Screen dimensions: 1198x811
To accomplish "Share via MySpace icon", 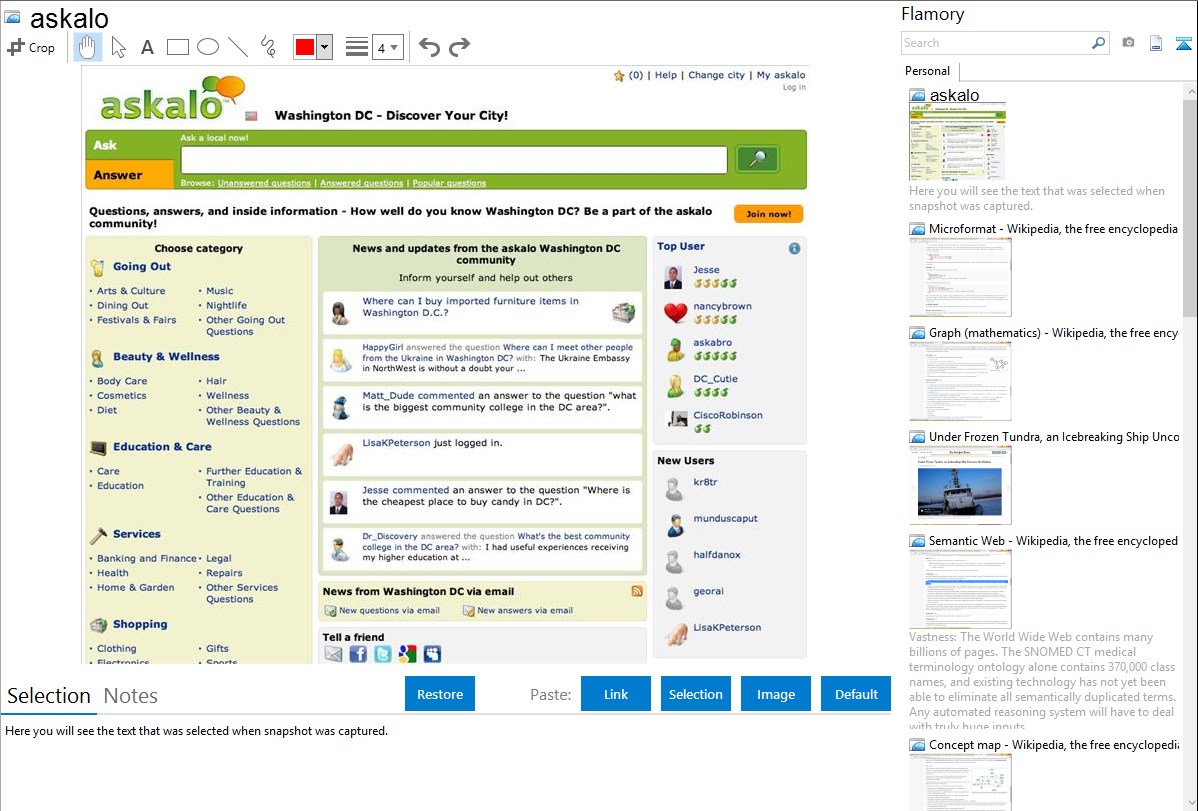I will [432, 654].
